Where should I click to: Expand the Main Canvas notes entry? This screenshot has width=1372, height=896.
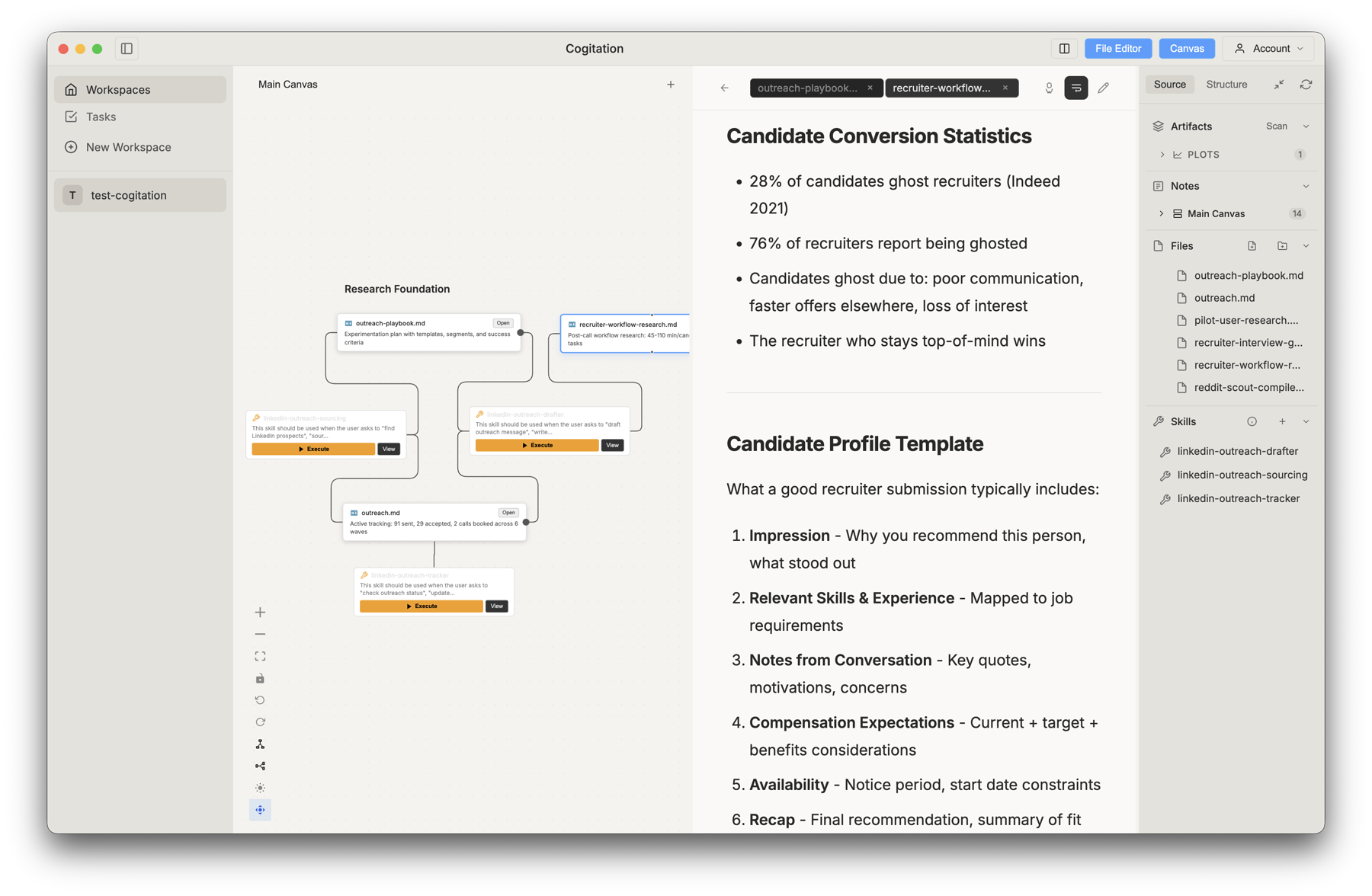pyautogui.click(x=1162, y=213)
